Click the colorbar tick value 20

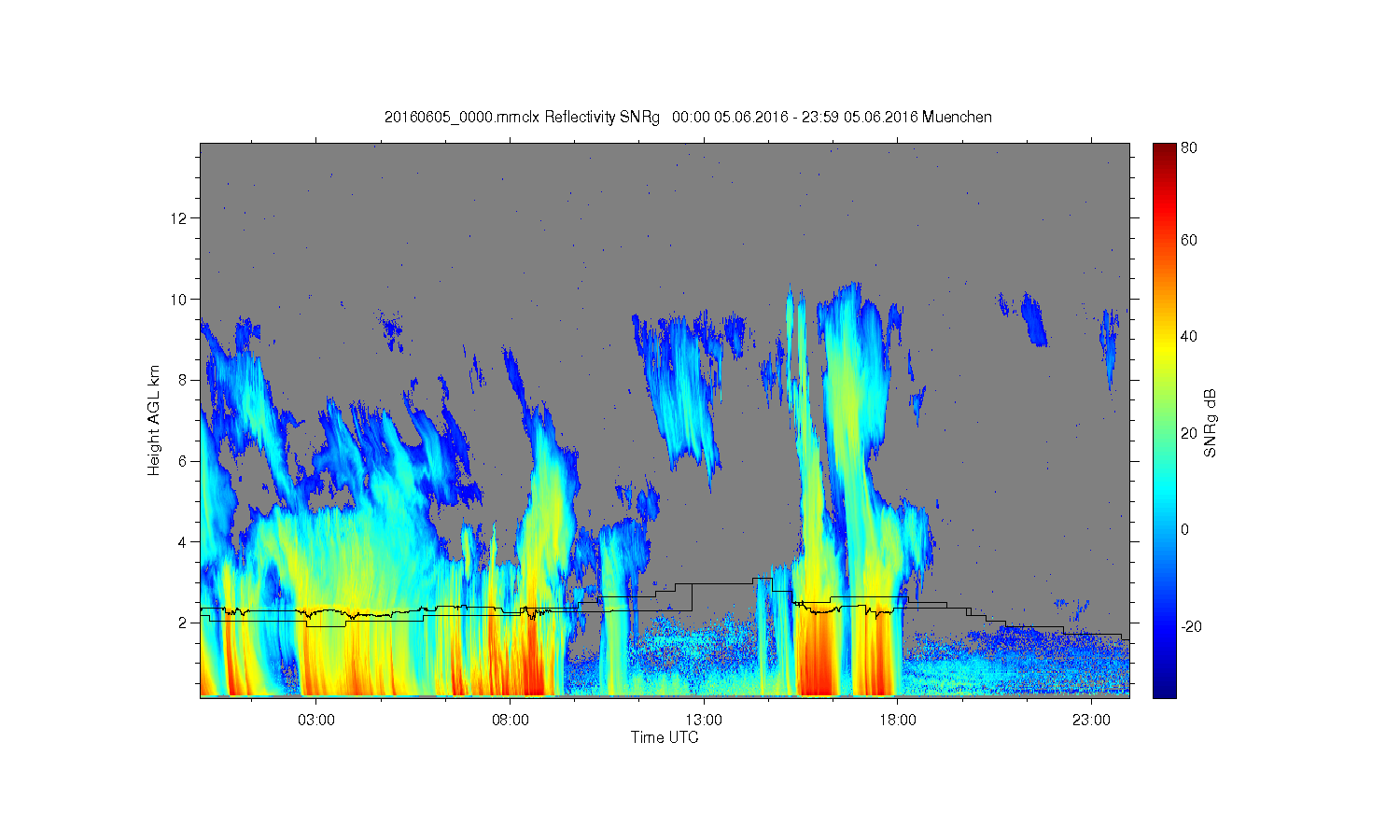1189,433
